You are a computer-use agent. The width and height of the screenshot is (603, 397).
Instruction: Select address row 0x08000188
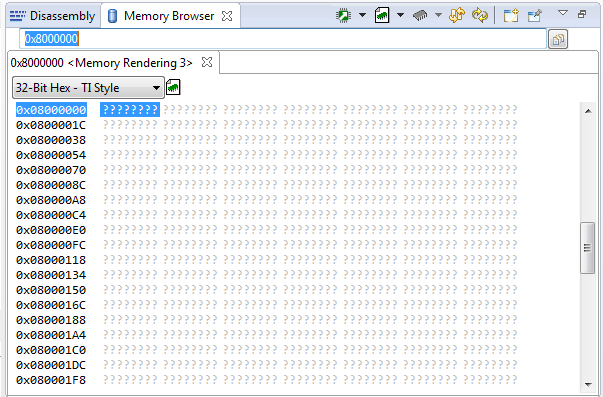click(x=51, y=320)
